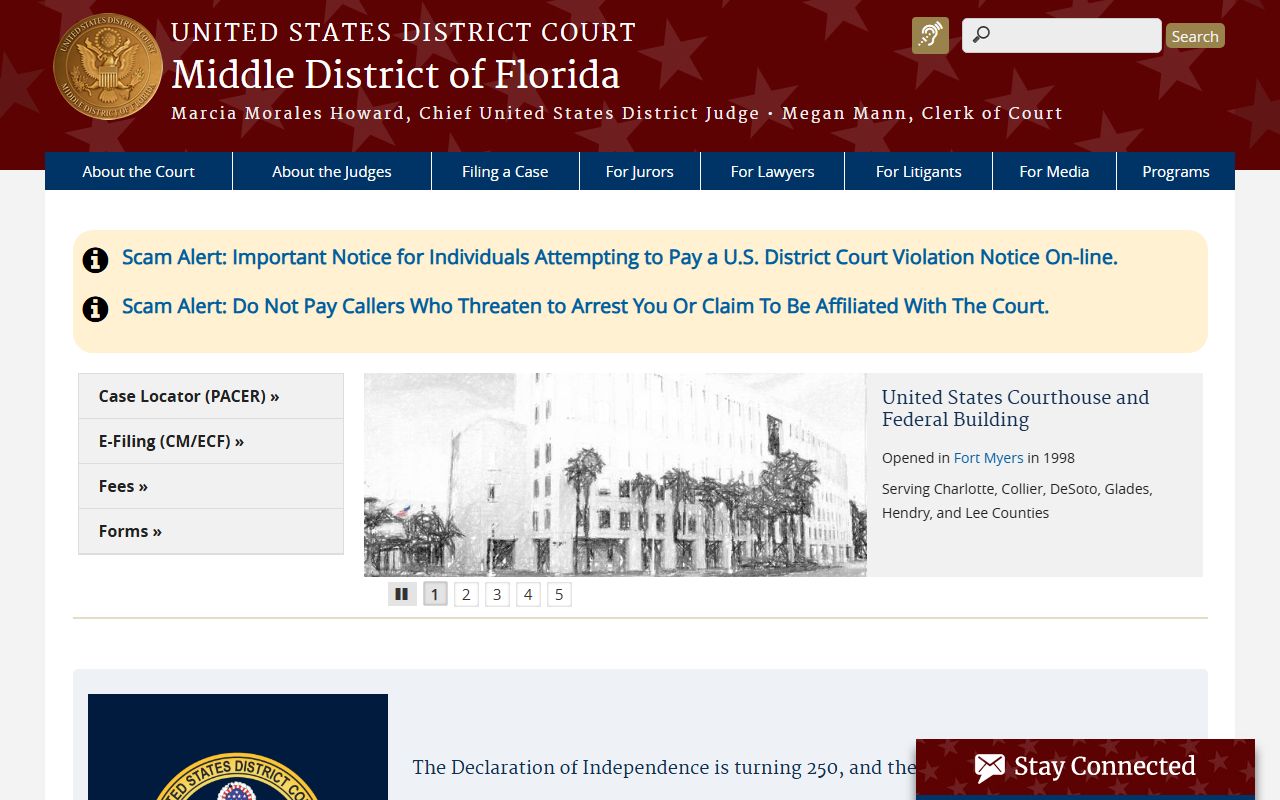The width and height of the screenshot is (1280, 800).
Task: Open the Programs menu
Action: click(x=1176, y=171)
